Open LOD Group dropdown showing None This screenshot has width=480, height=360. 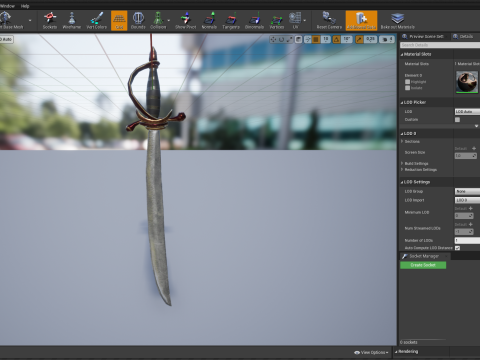(467, 191)
